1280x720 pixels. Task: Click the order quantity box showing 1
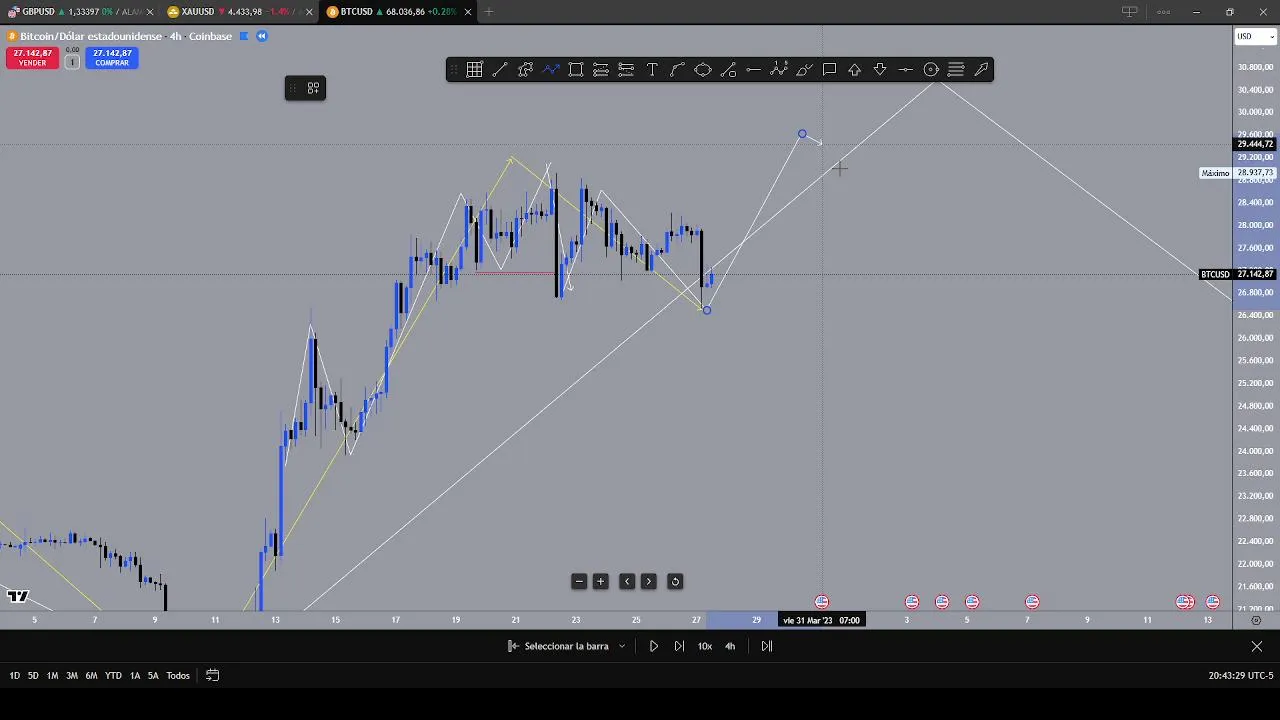click(72, 62)
